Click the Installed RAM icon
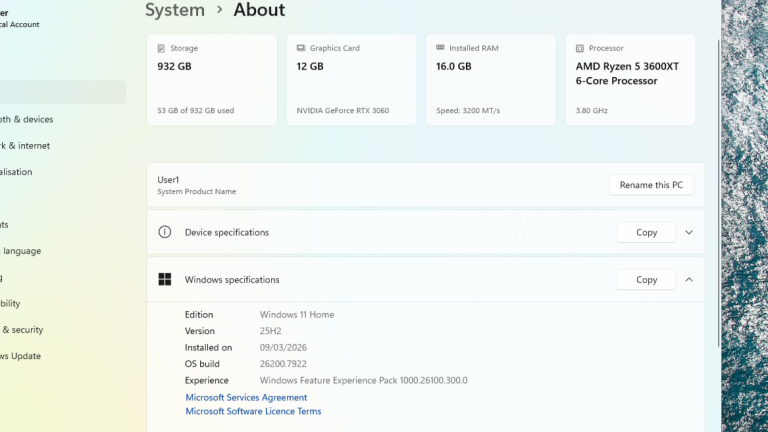 440,48
